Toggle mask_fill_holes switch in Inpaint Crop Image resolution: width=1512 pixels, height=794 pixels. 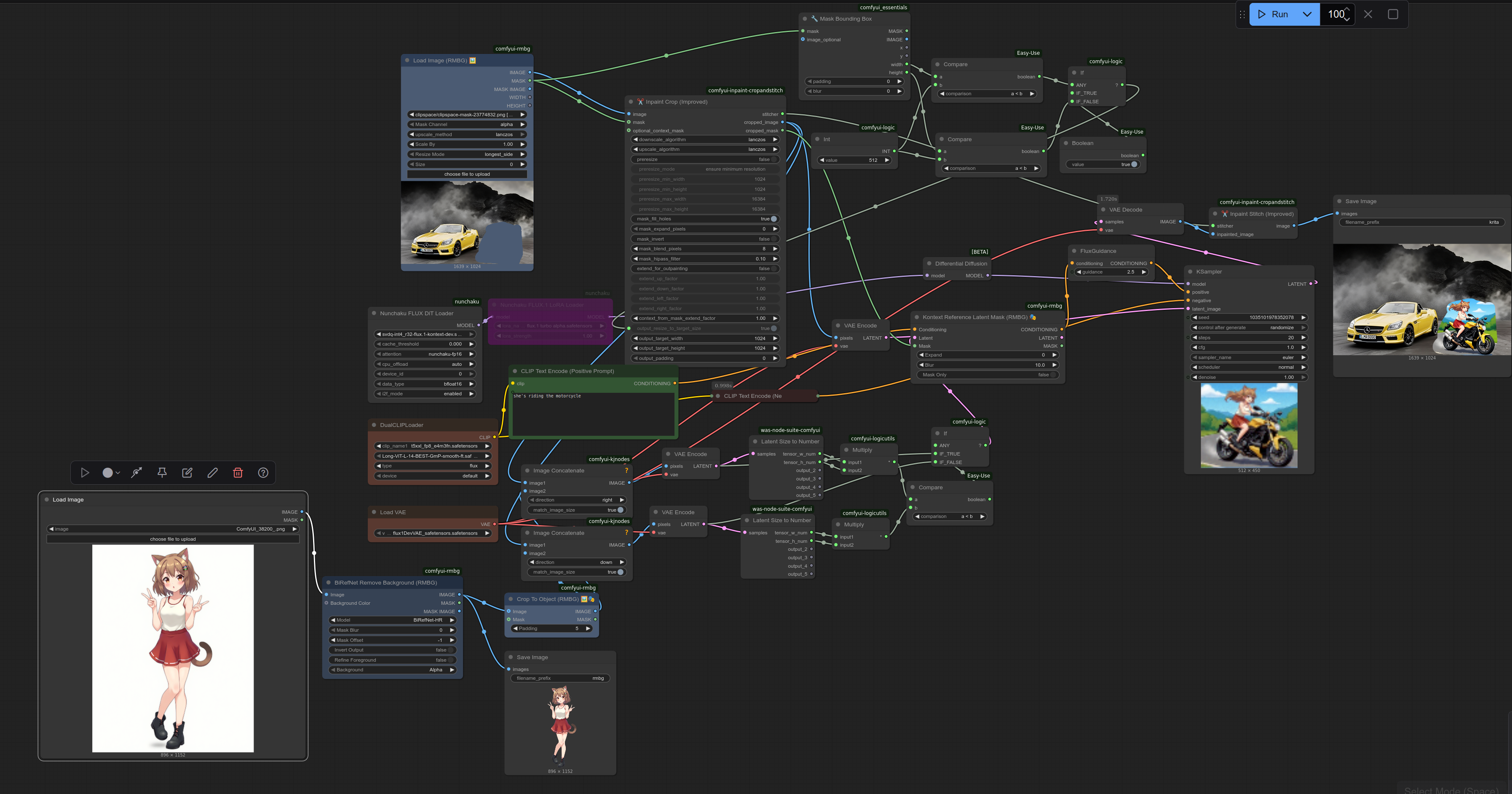(x=773, y=219)
